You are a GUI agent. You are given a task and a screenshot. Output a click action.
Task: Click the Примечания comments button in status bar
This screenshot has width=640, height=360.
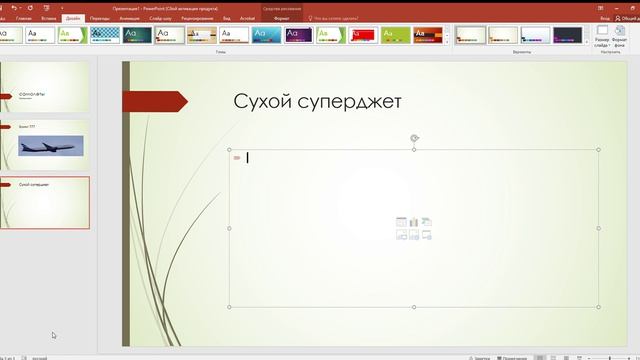click(x=512, y=358)
